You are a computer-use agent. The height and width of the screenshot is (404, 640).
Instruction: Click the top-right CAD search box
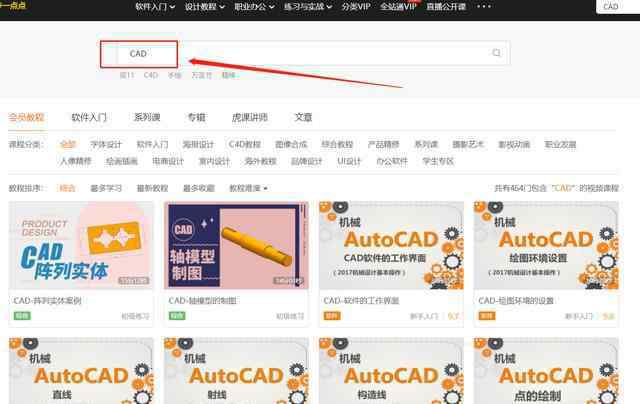618,7
